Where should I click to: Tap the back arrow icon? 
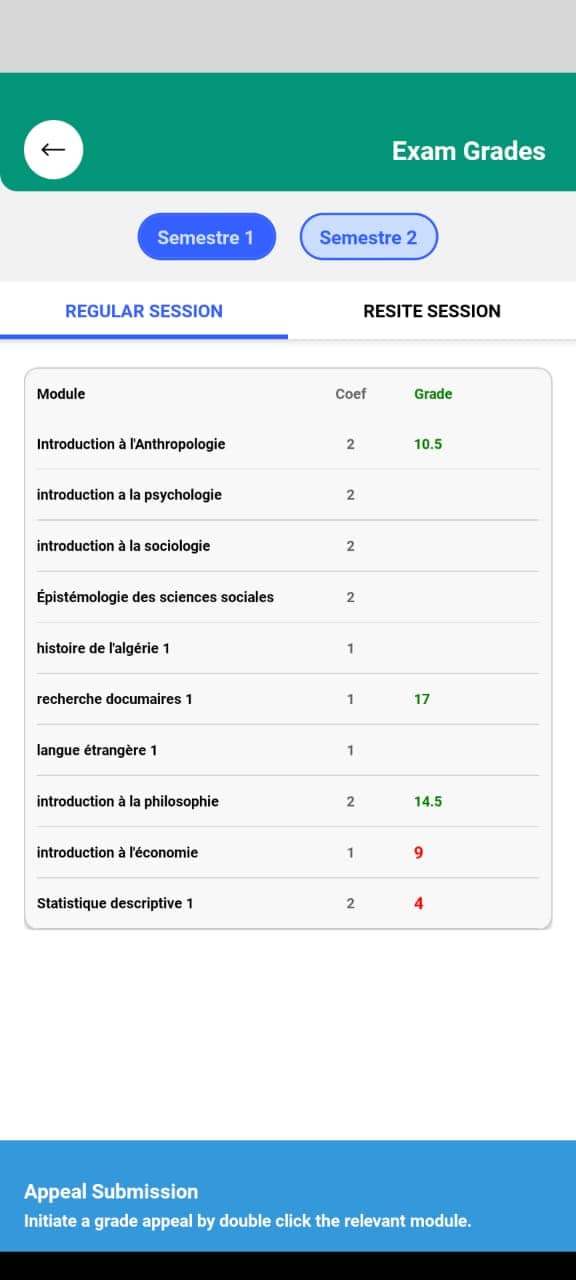tap(53, 150)
